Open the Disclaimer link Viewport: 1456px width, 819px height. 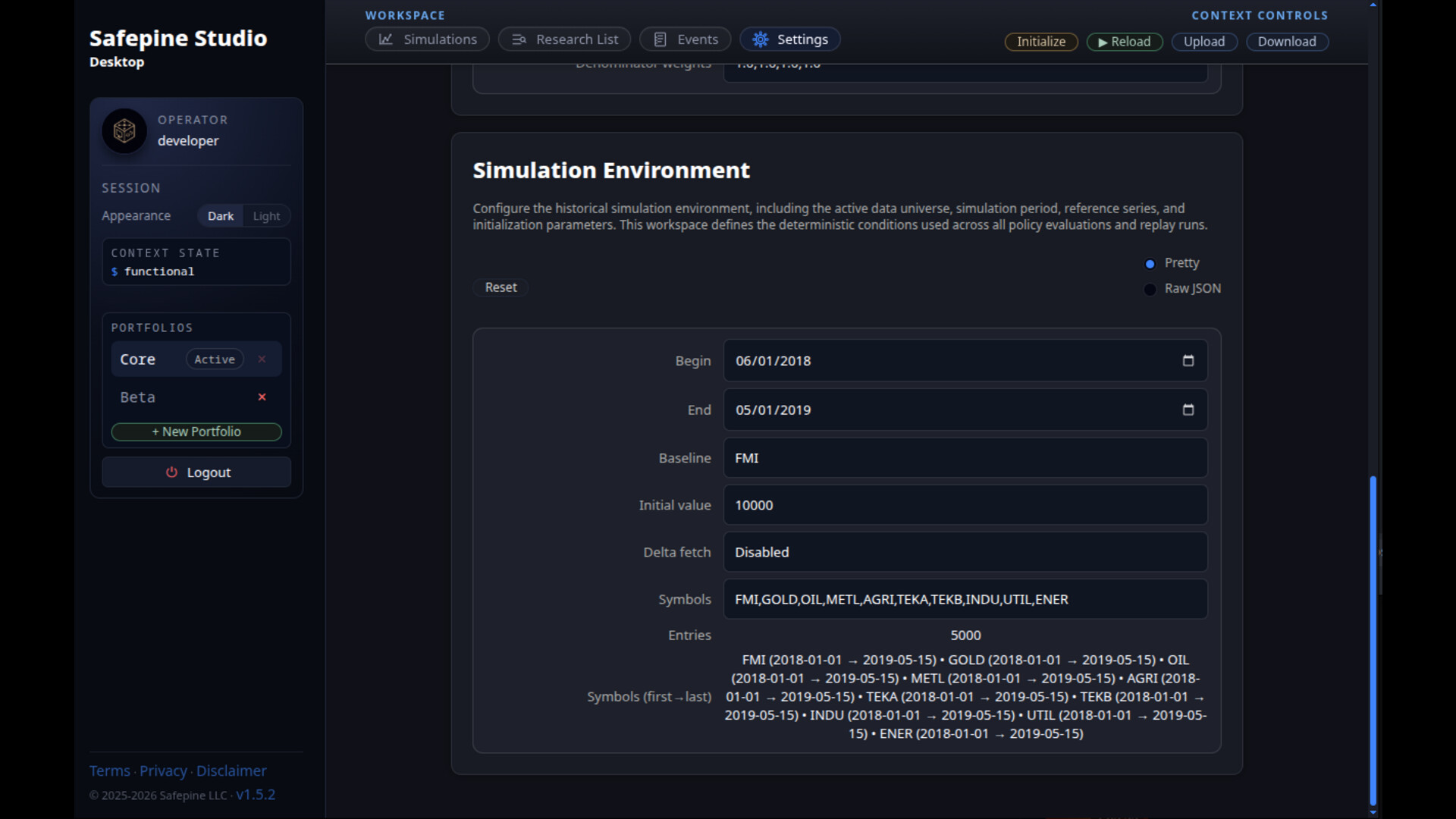[231, 770]
